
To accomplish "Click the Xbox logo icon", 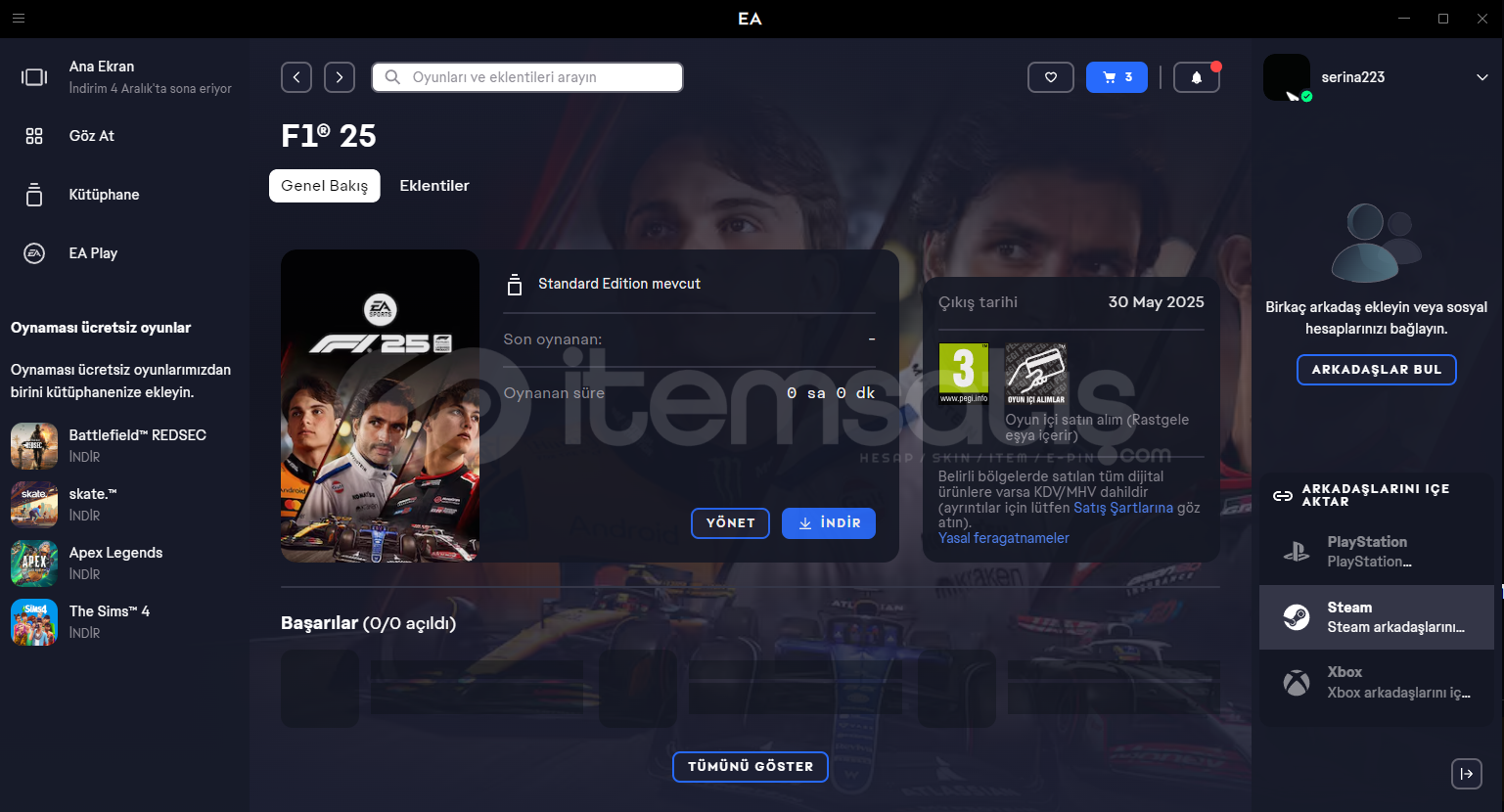I will click(x=1297, y=682).
